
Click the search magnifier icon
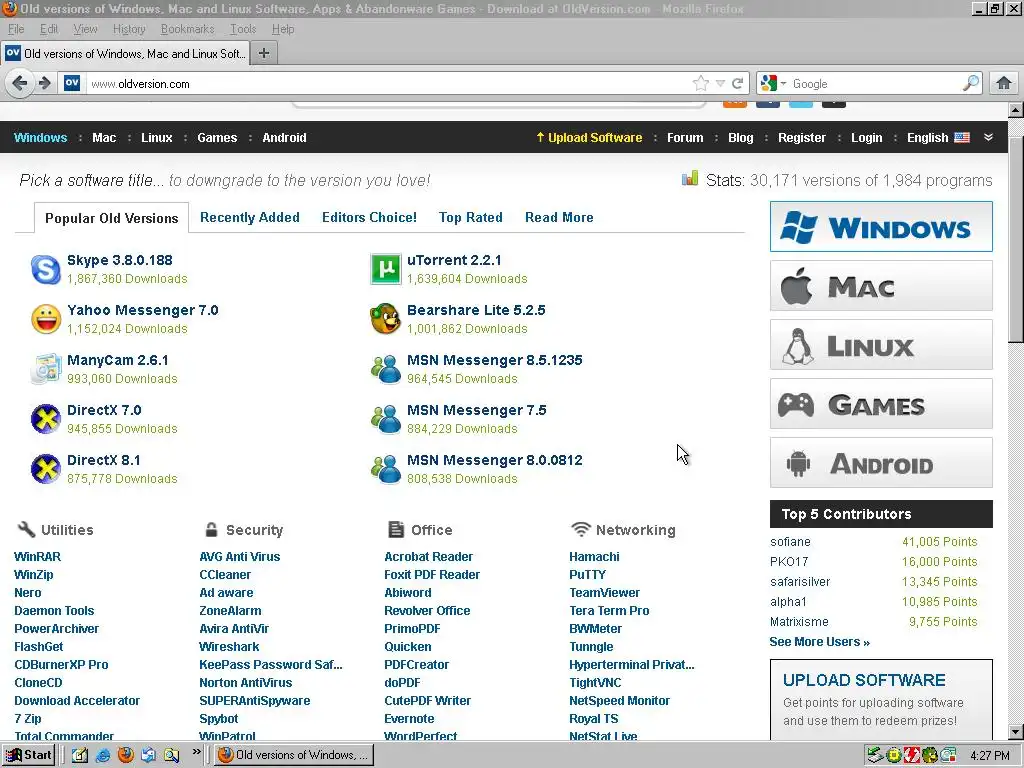(971, 84)
